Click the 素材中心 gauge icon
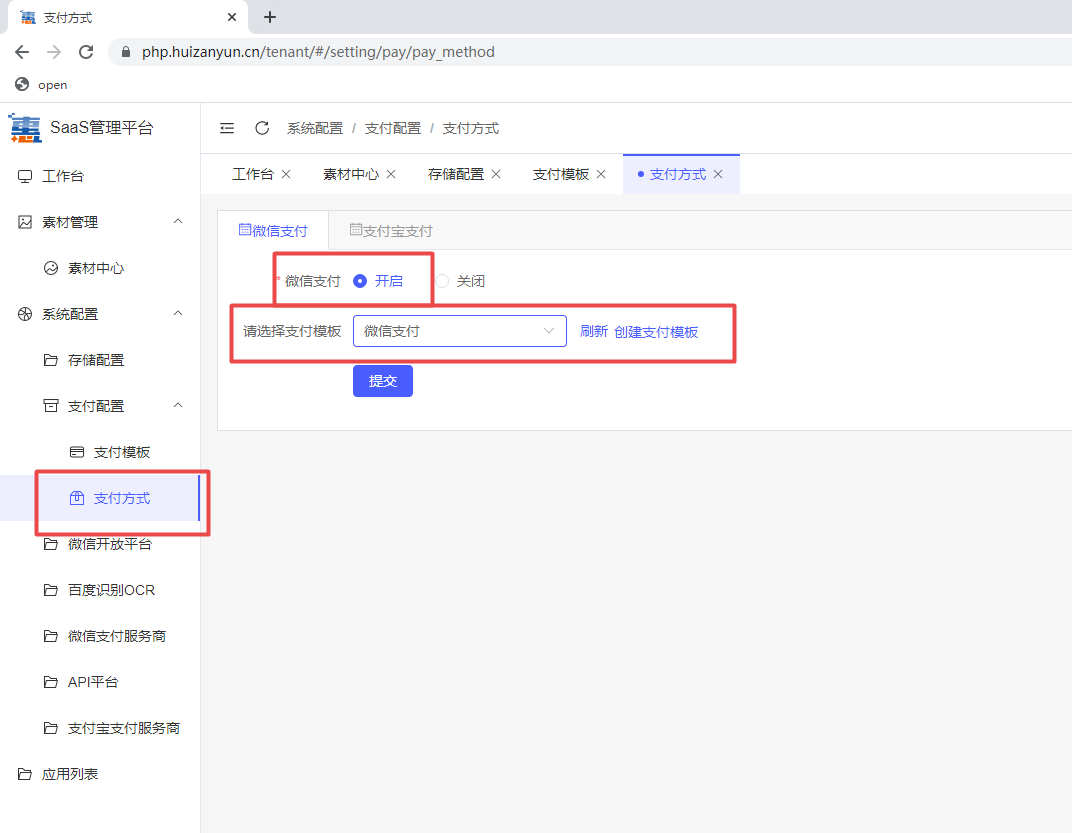This screenshot has height=833, width=1072. pos(51,268)
